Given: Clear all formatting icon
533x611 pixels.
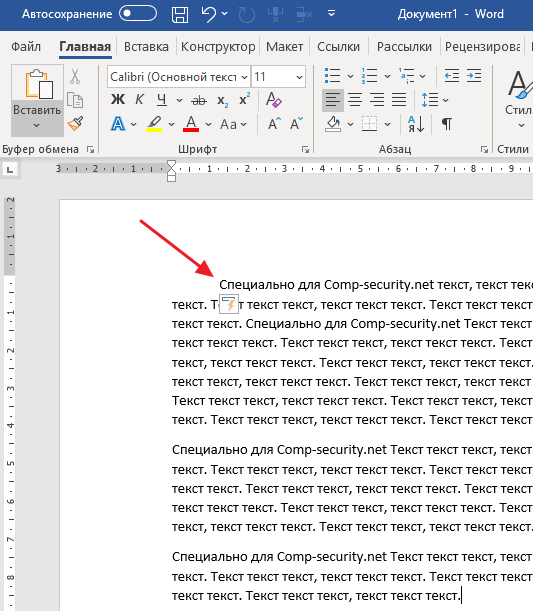Looking at the screenshot, I should click(274, 100).
